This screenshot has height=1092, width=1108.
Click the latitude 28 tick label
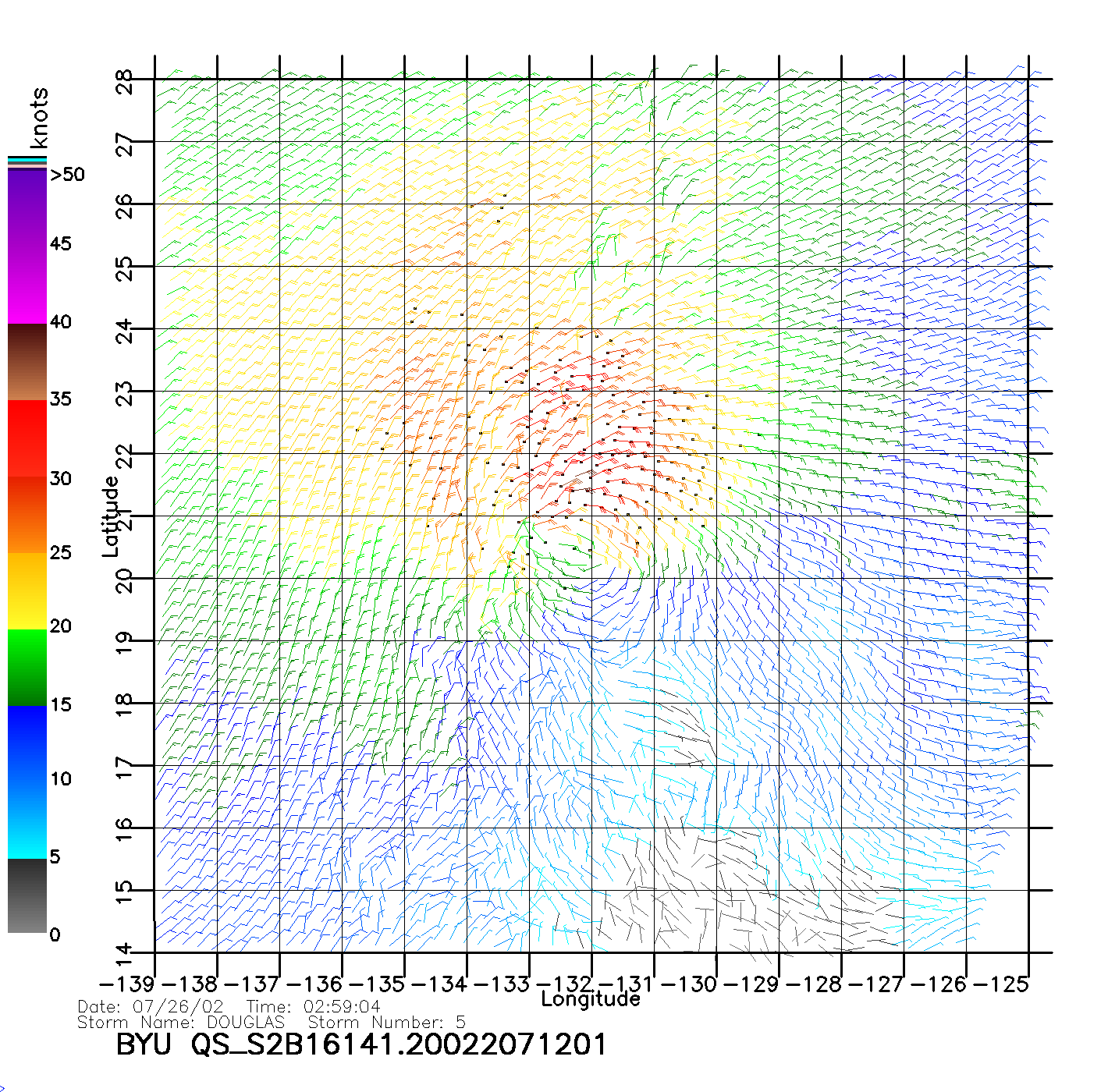[125, 81]
